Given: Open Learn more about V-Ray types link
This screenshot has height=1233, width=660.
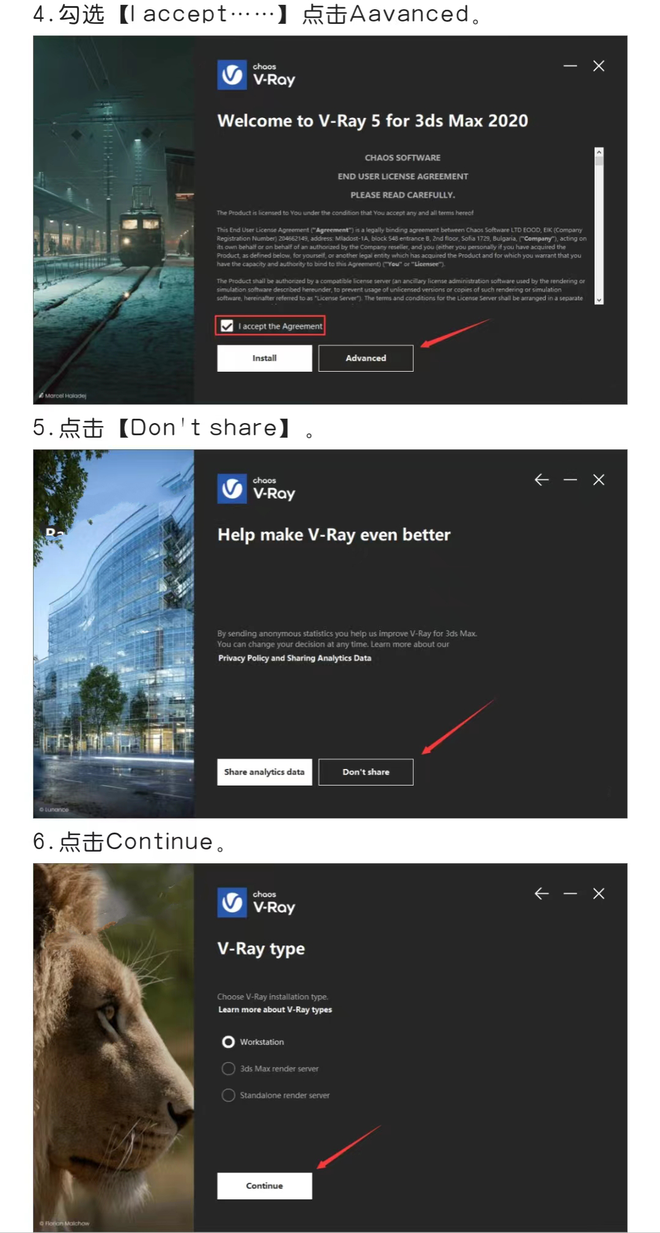Looking at the screenshot, I should coord(275,1010).
